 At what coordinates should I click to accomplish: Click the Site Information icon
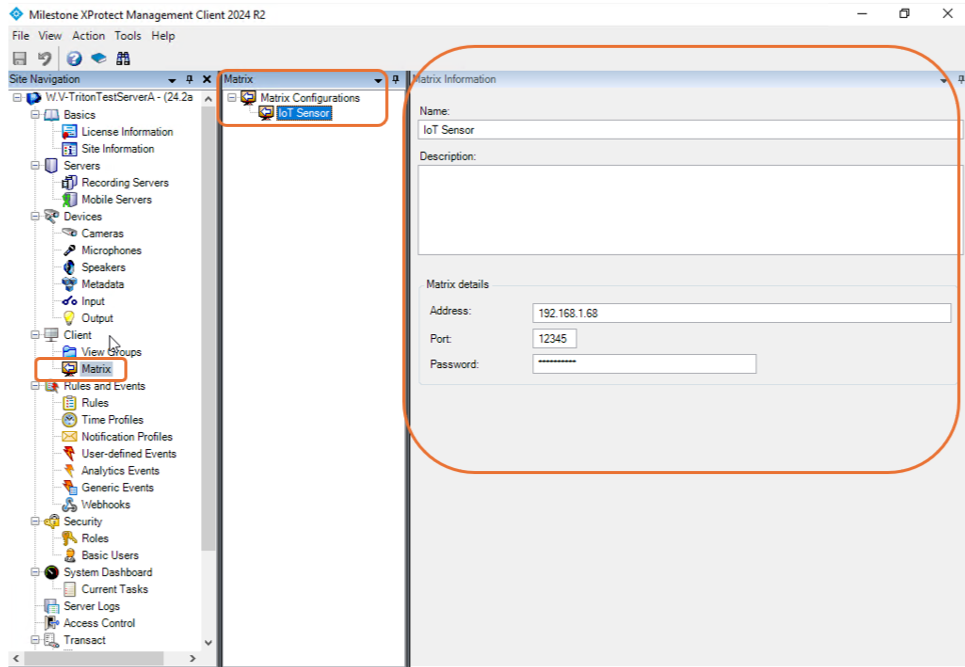pyautogui.click(x=70, y=149)
